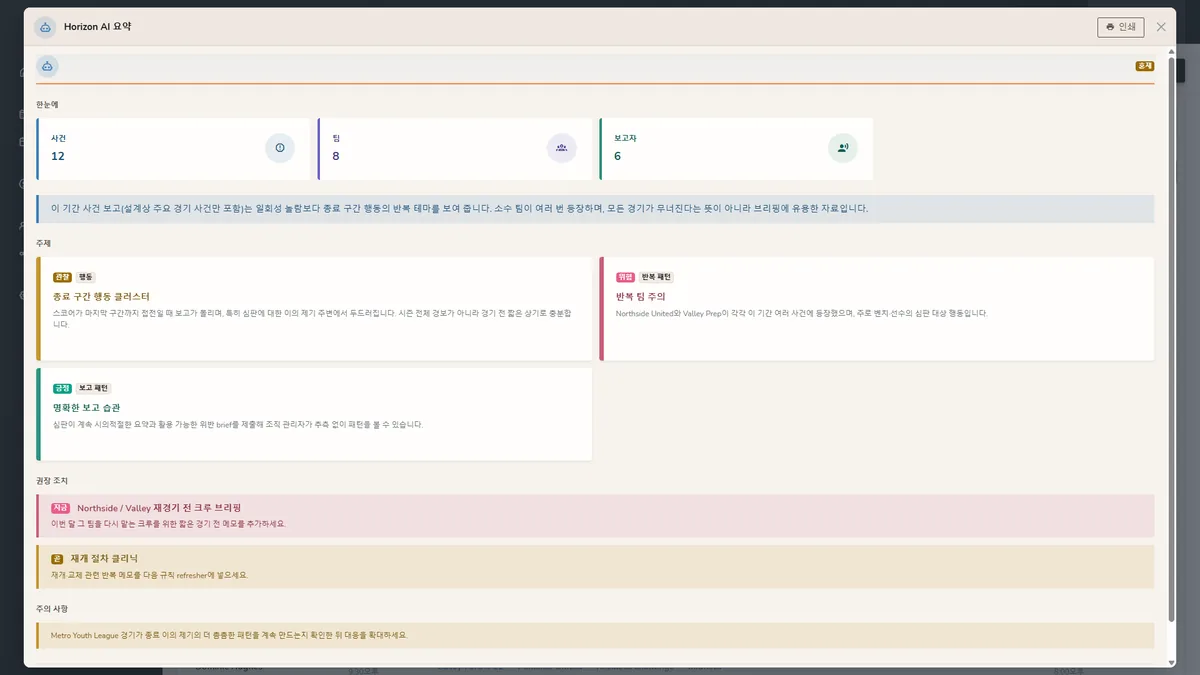The image size is (1200, 675).
Task: Click the dialog's vertical scrollbar
Action: pos(1172,340)
